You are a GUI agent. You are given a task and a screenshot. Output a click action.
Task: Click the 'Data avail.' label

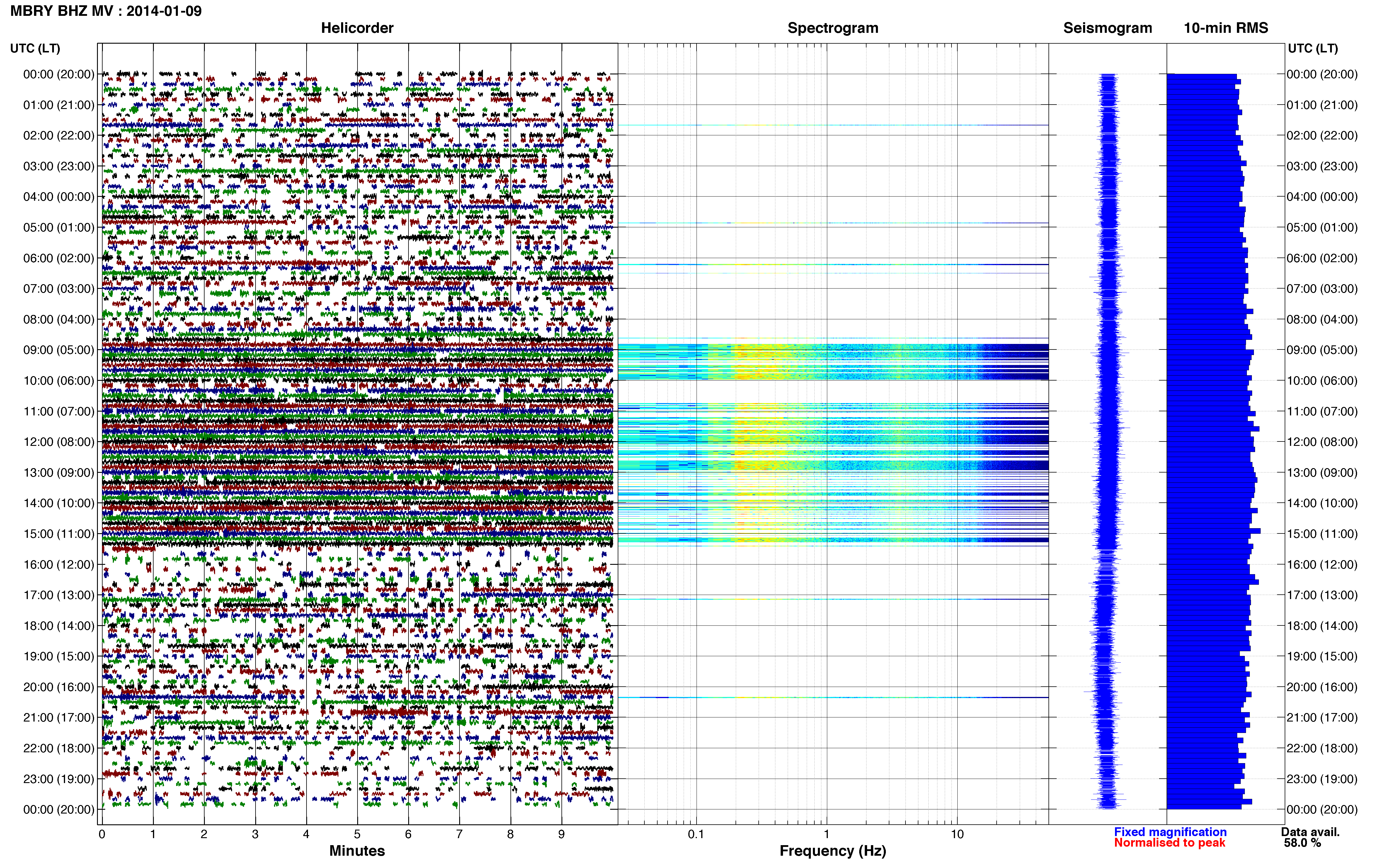click(1310, 832)
